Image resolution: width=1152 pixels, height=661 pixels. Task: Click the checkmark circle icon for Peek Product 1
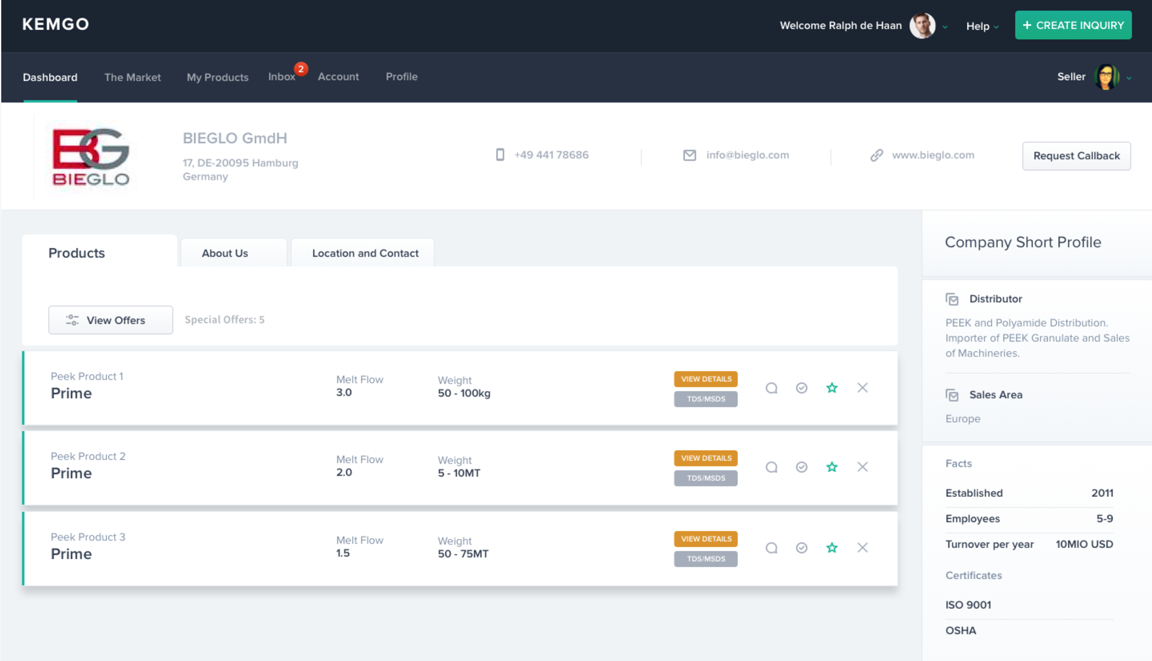[802, 388]
